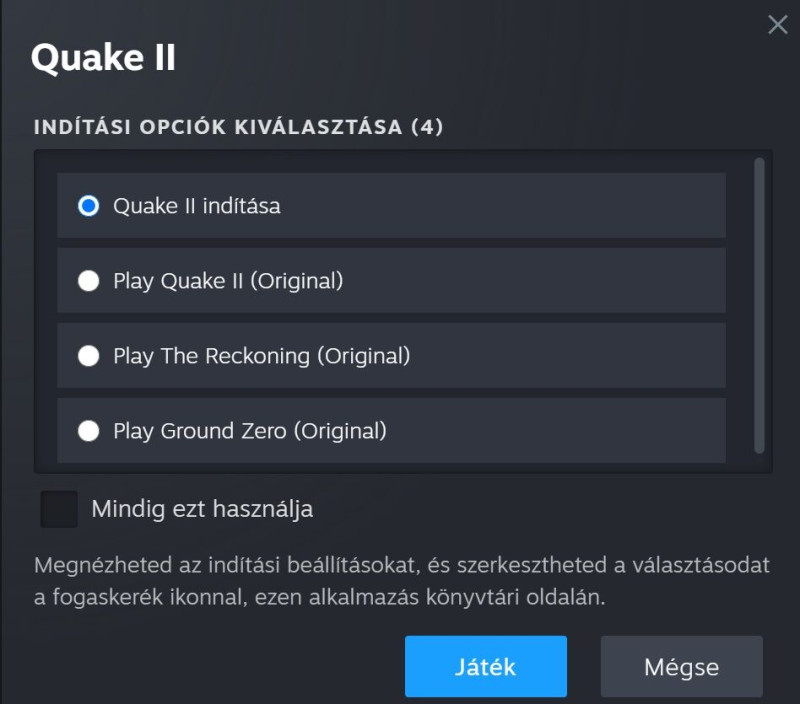800x704 pixels.
Task: Click the "(4)" count in the heading
Action: 428,128
